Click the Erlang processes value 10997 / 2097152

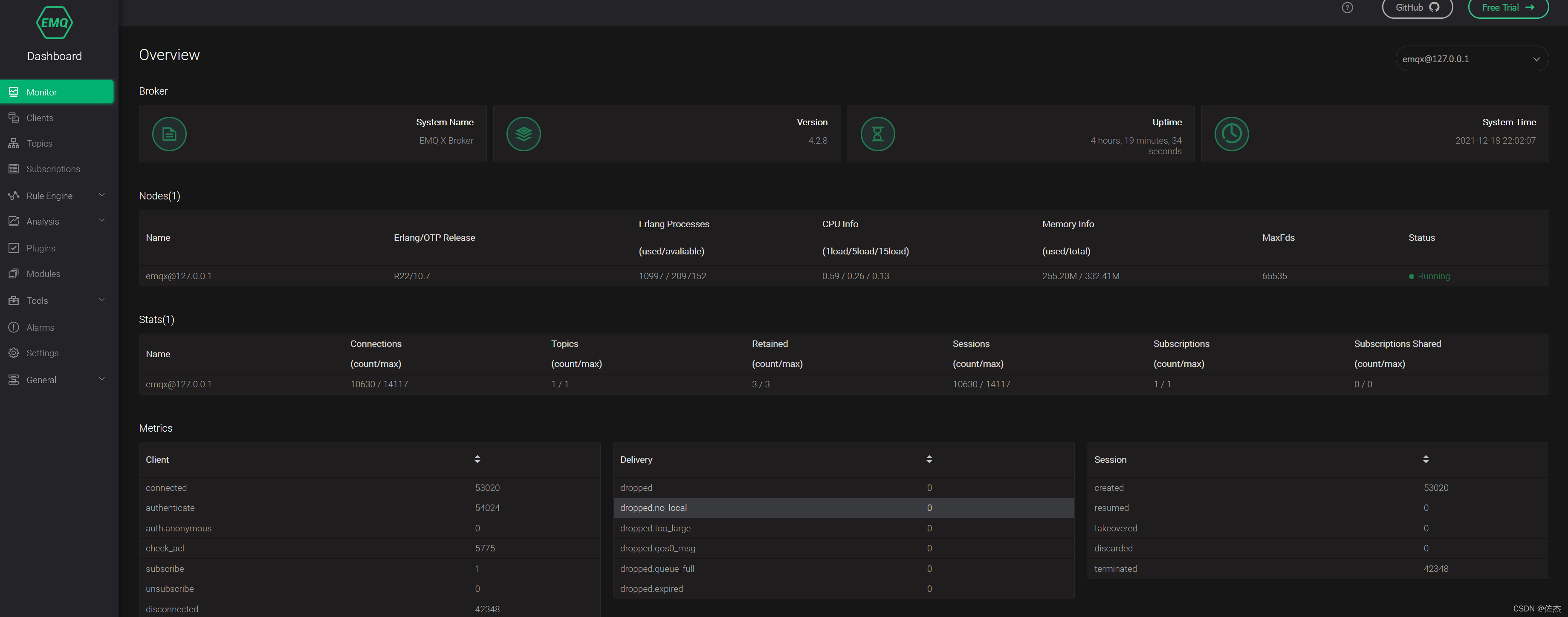673,276
